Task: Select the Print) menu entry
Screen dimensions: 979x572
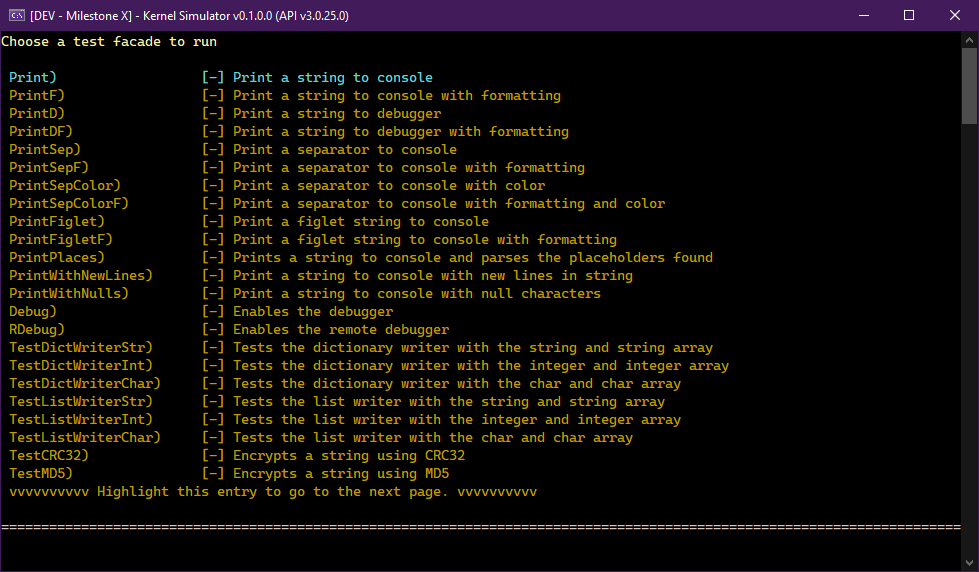Action: point(33,78)
